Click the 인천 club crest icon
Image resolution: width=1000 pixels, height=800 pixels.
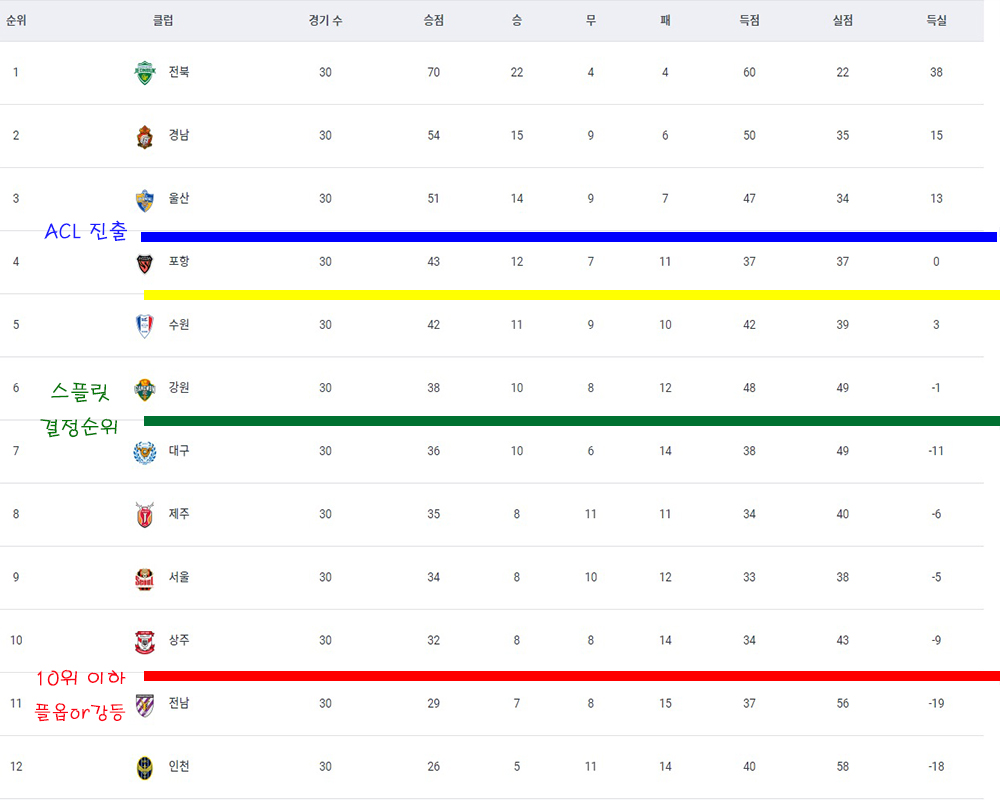145,767
